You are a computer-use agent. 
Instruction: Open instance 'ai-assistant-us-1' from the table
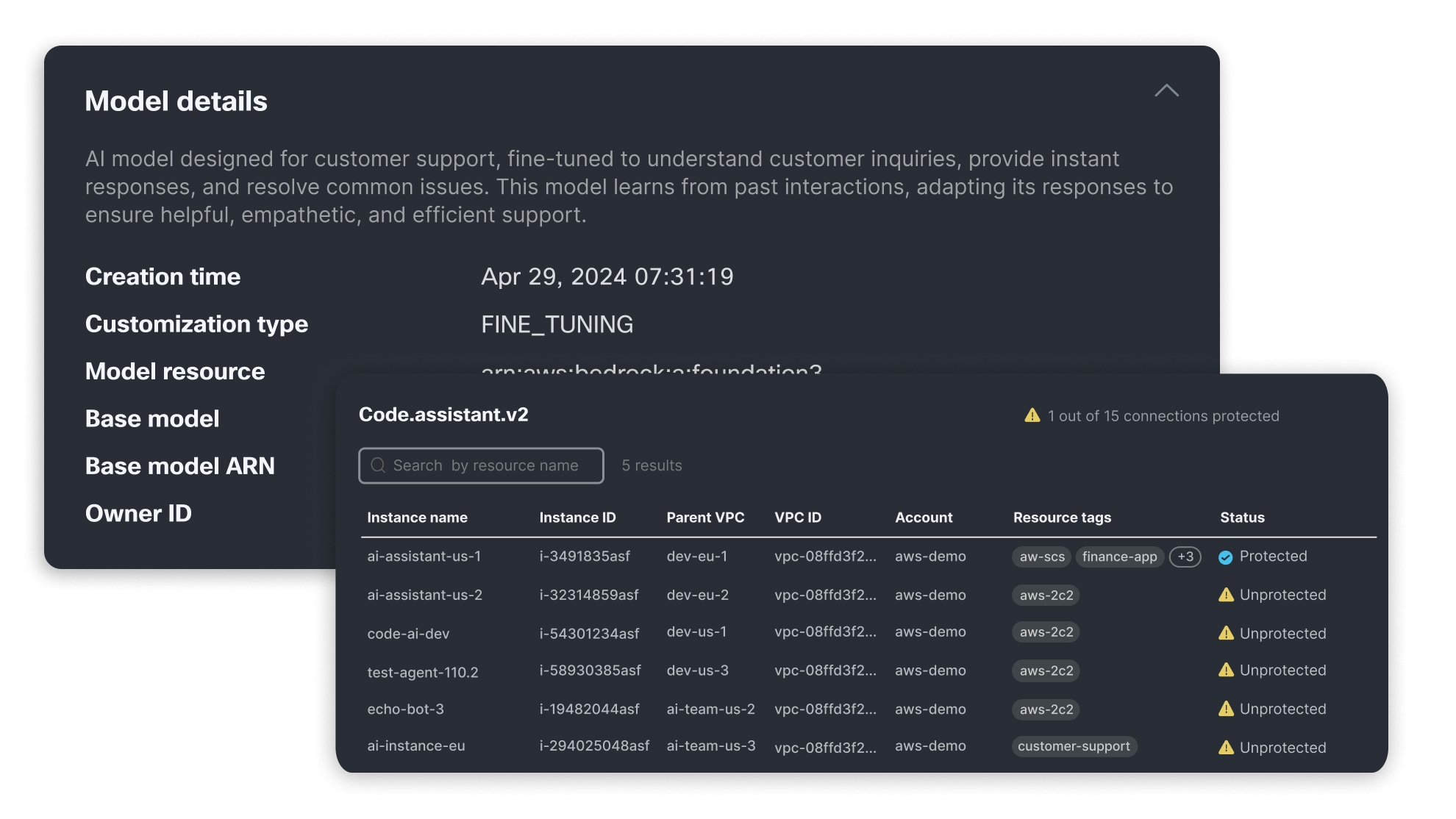click(424, 557)
